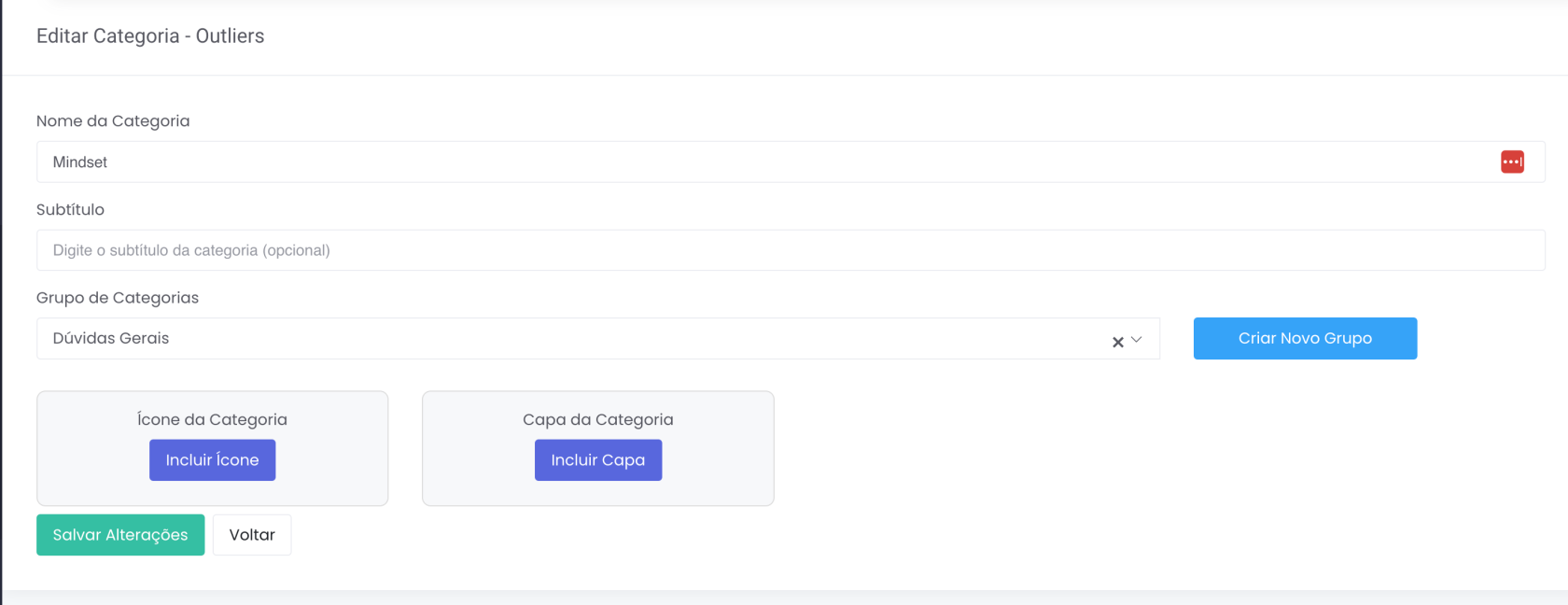Go back using the Voltar button
1568x605 pixels.
point(252,535)
